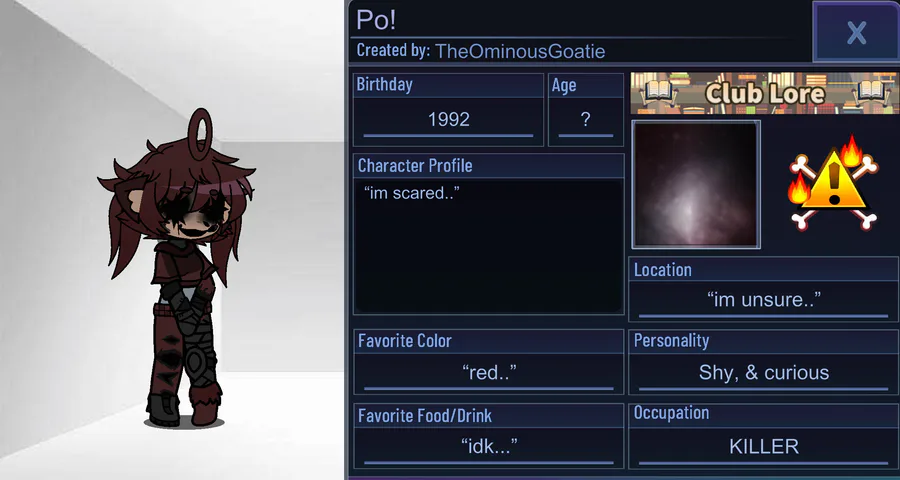Click the Character Profile label header
Viewport: 900px width, 480px height.
[x=415, y=166]
